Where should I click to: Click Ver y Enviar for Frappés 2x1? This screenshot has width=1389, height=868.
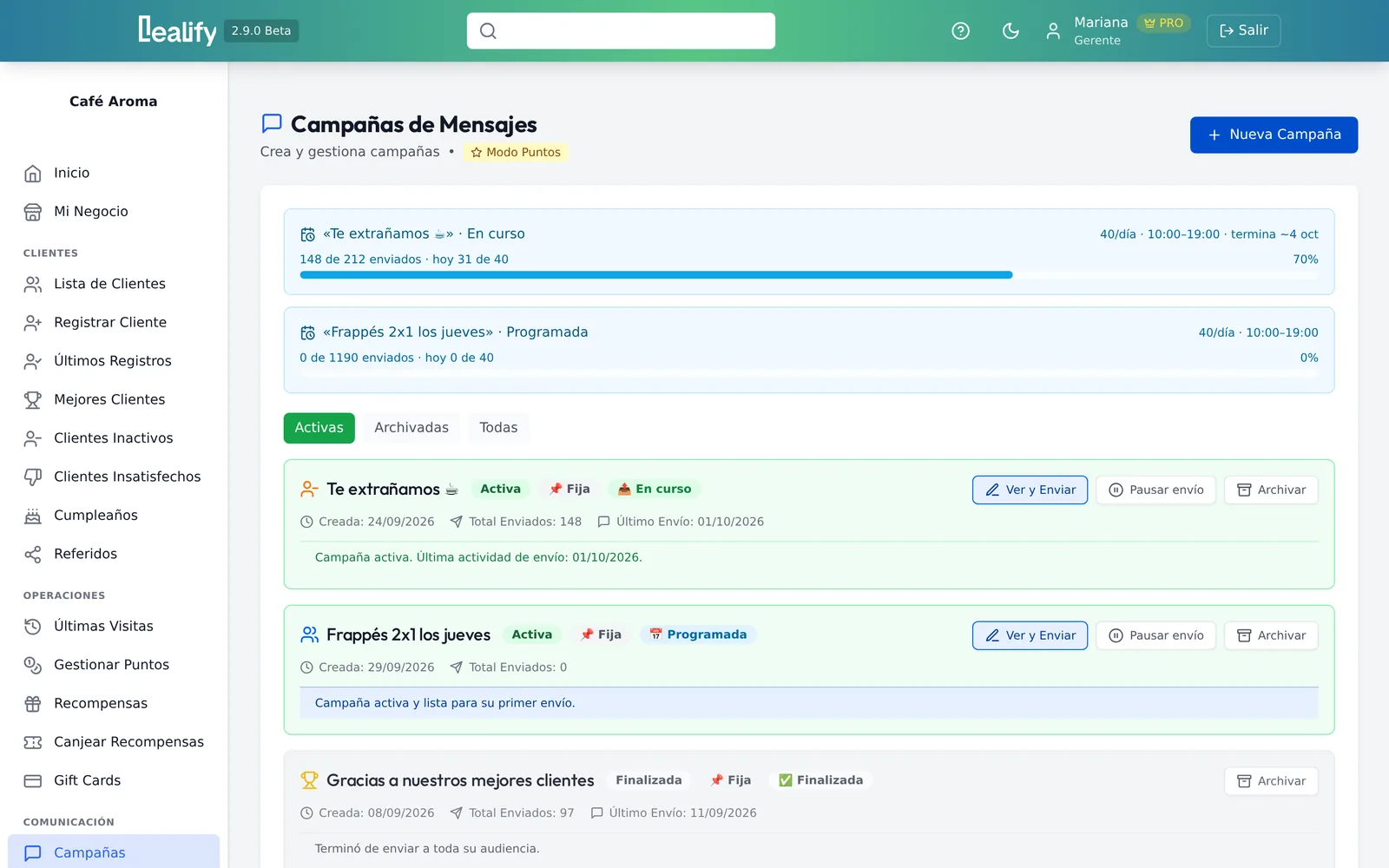click(x=1030, y=635)
